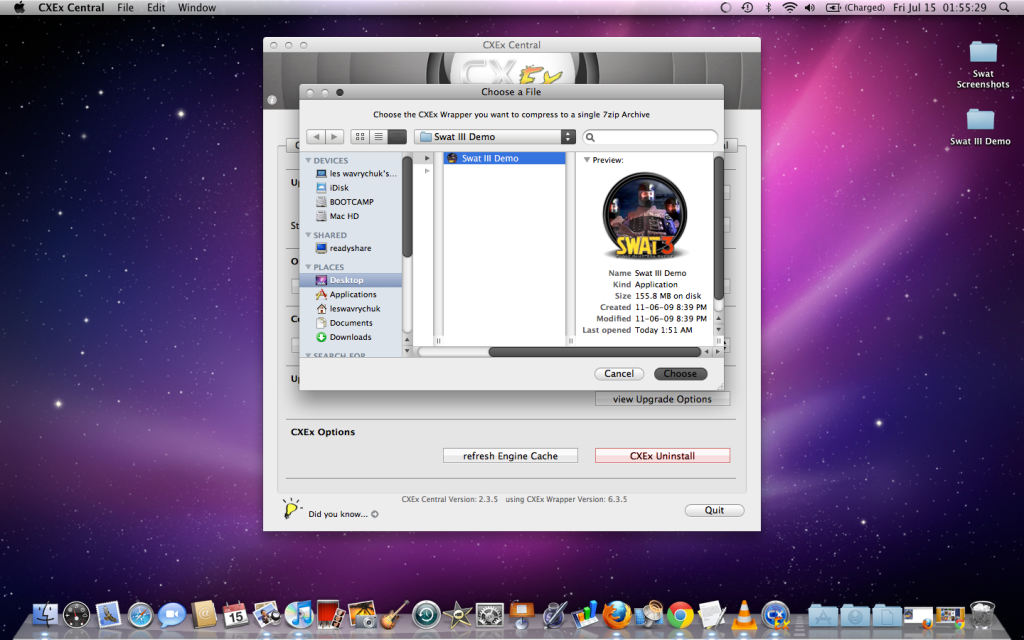The height and width of the screenshot is (640, 1024).
Task: Select the Swat III Demo desktop folder
Action: click(980, 127)
